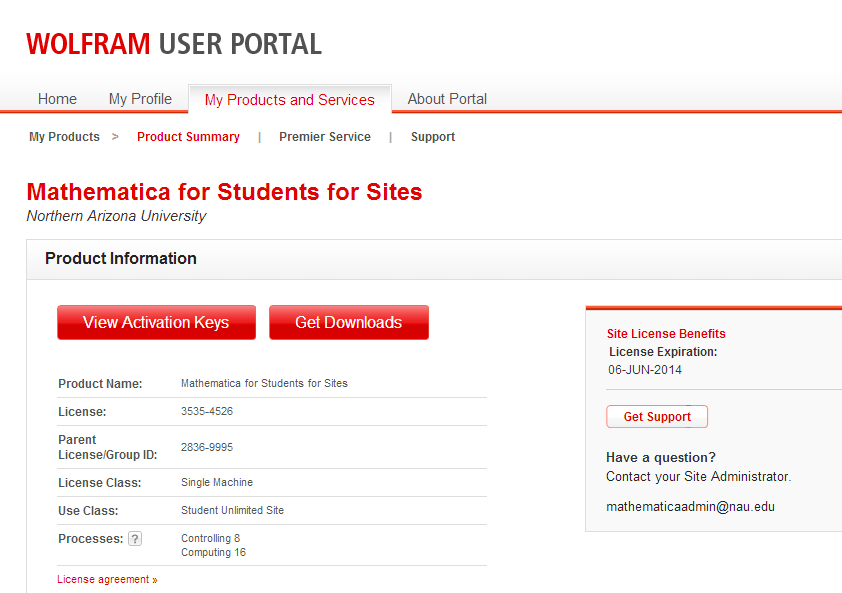Click the Site License Benefits heading

tap(666, 334)
